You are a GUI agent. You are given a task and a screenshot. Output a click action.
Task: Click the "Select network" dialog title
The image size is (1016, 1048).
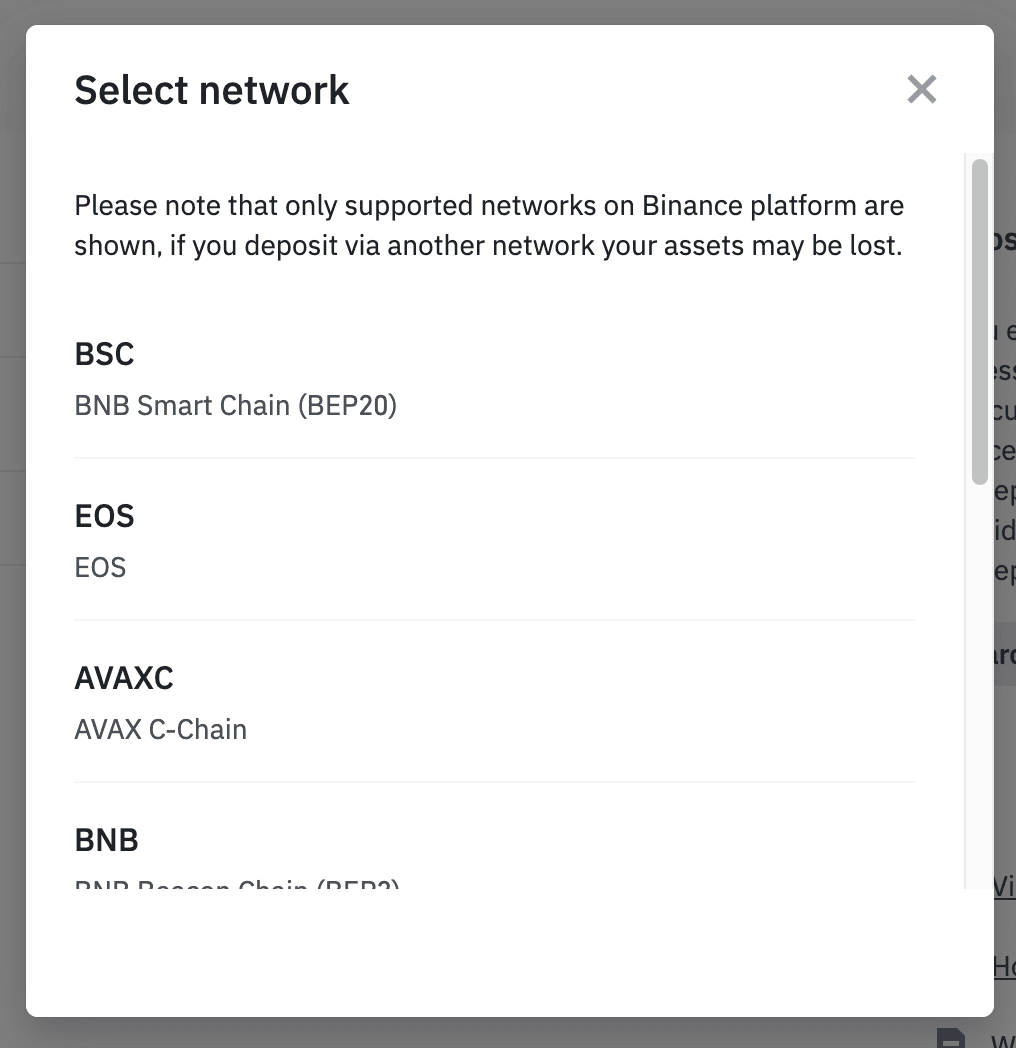click(212, 90)
